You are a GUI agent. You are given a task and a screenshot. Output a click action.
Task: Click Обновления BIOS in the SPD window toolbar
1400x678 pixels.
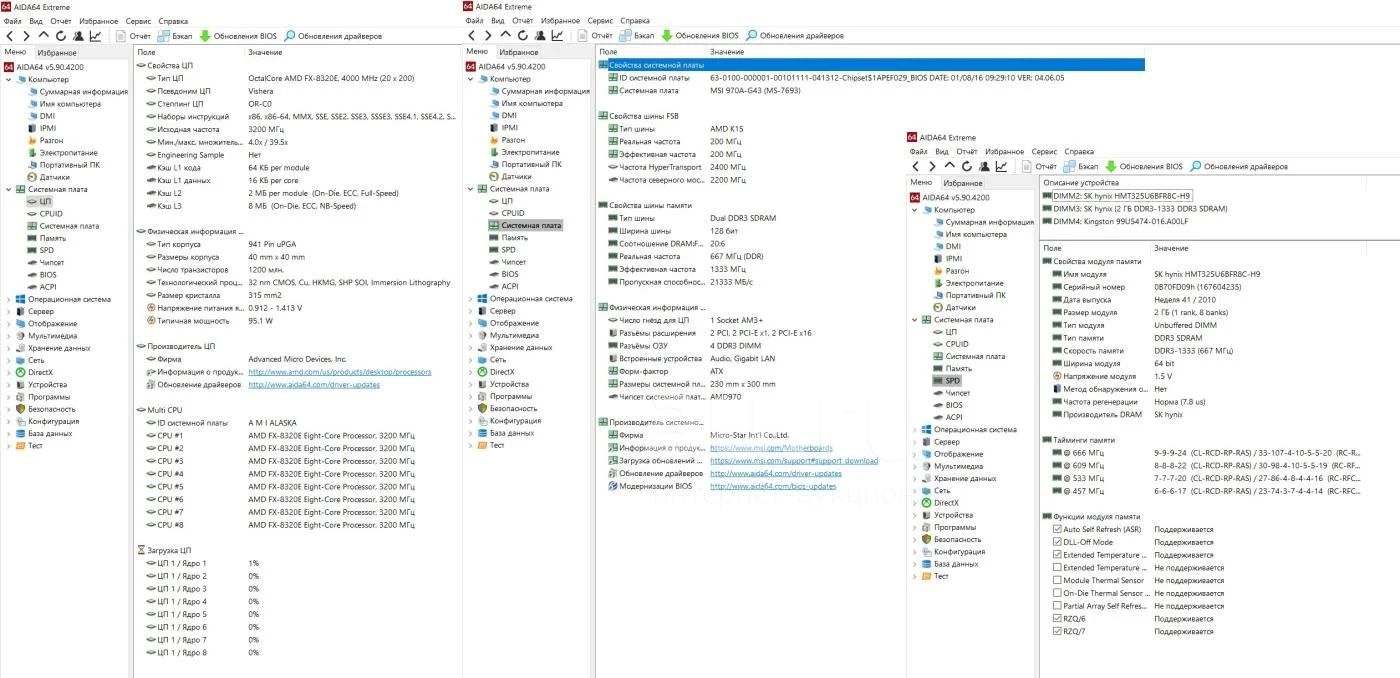[1143, 166]
